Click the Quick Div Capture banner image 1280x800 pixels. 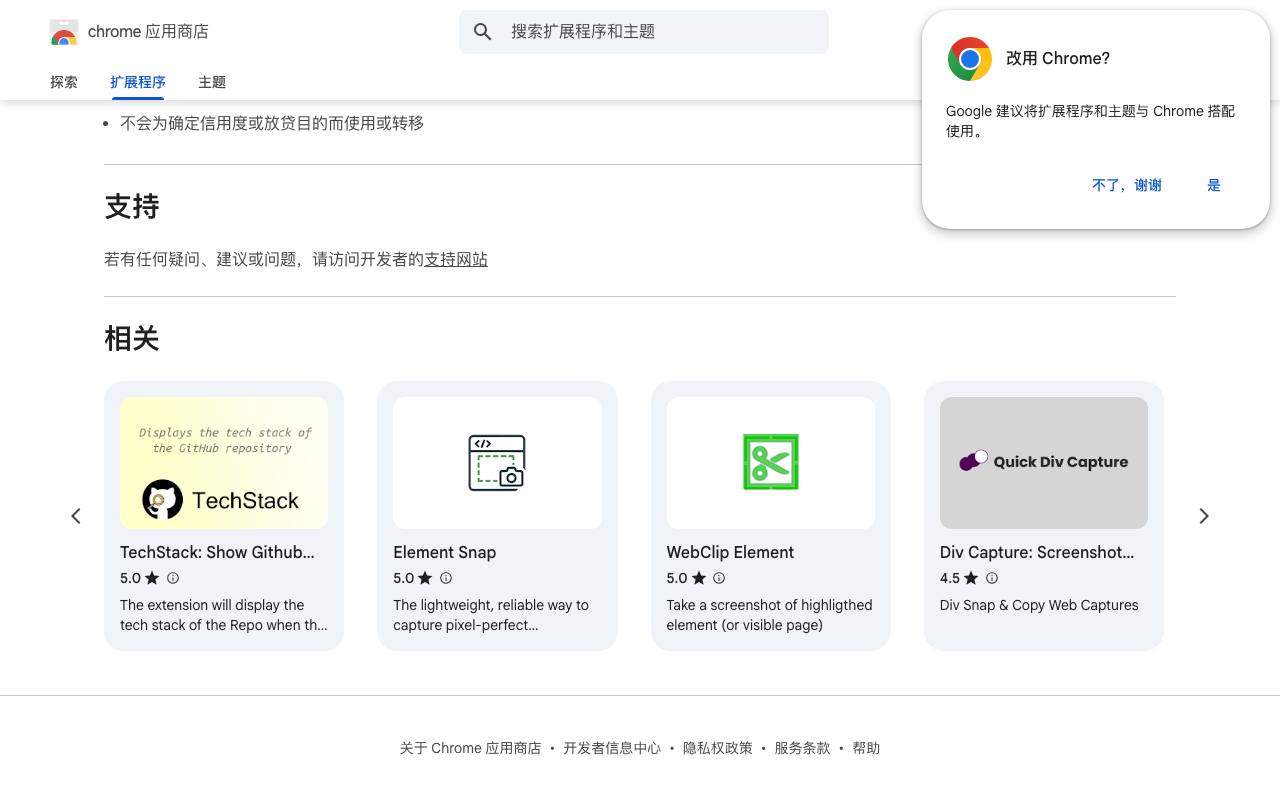click(x=1044, y=463)
